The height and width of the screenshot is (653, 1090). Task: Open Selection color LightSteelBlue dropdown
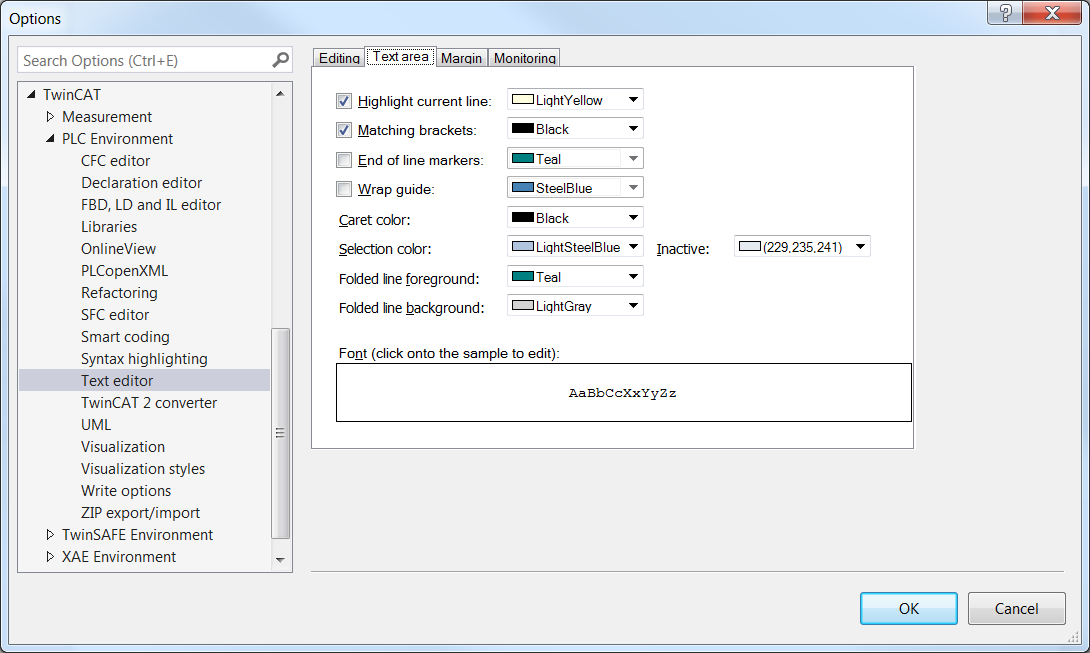click(x=575, y=247)
